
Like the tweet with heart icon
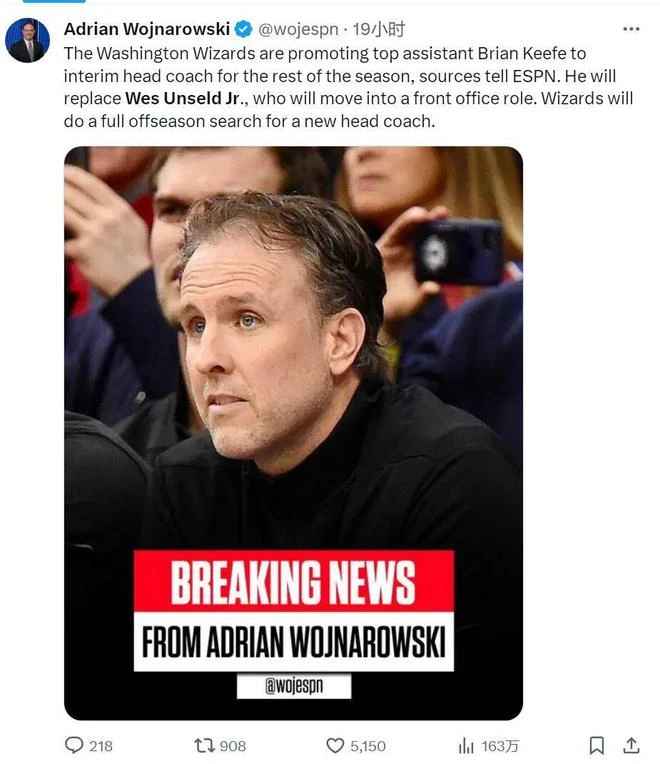coord(335,745)
